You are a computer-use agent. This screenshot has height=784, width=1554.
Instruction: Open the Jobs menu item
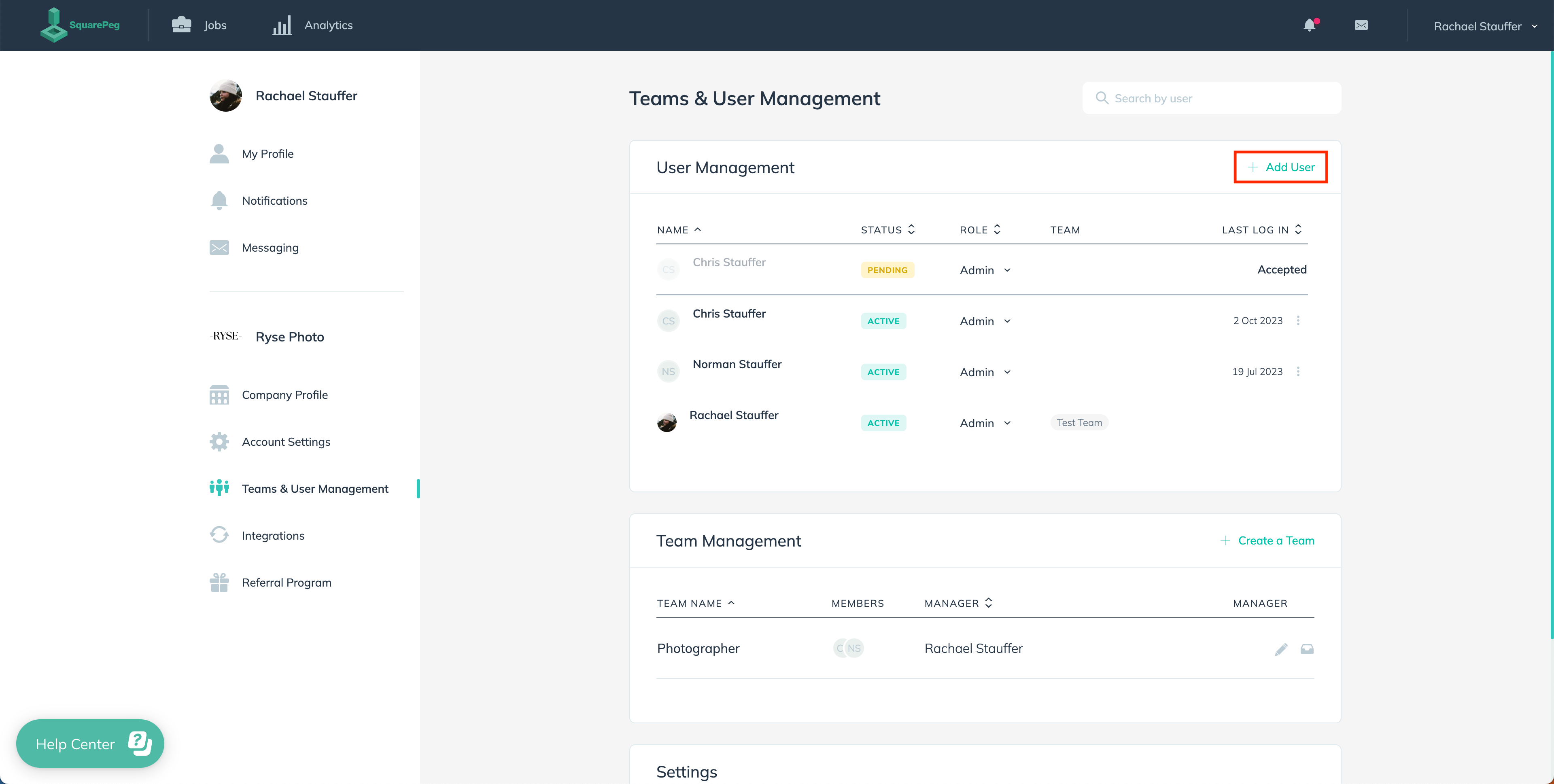(x=200, y=25)
